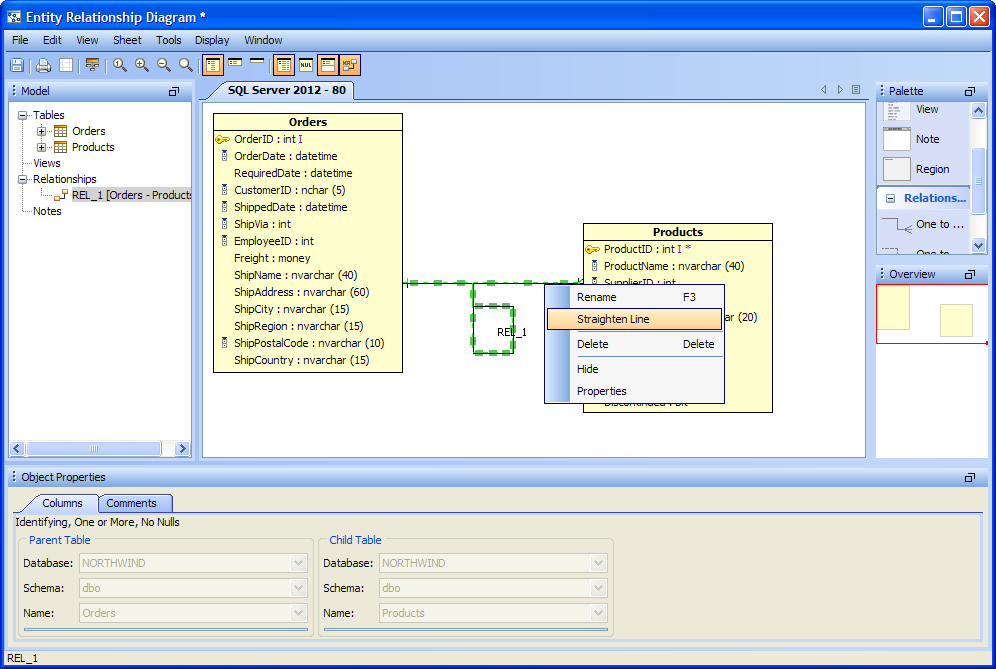Image resolution: width=996 pixels, height=669 pixels.
Task: Click Model panel scroll right arrow
Action: 182,449
